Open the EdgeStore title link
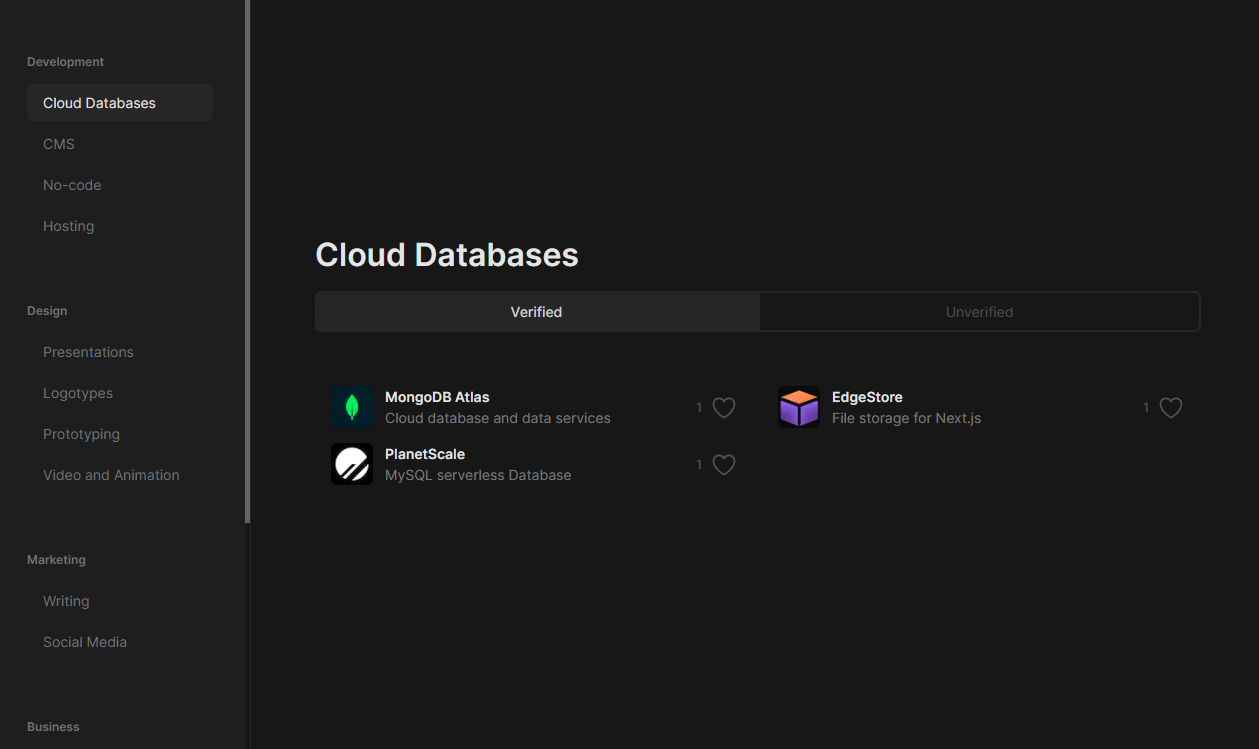 coord(867,397)
